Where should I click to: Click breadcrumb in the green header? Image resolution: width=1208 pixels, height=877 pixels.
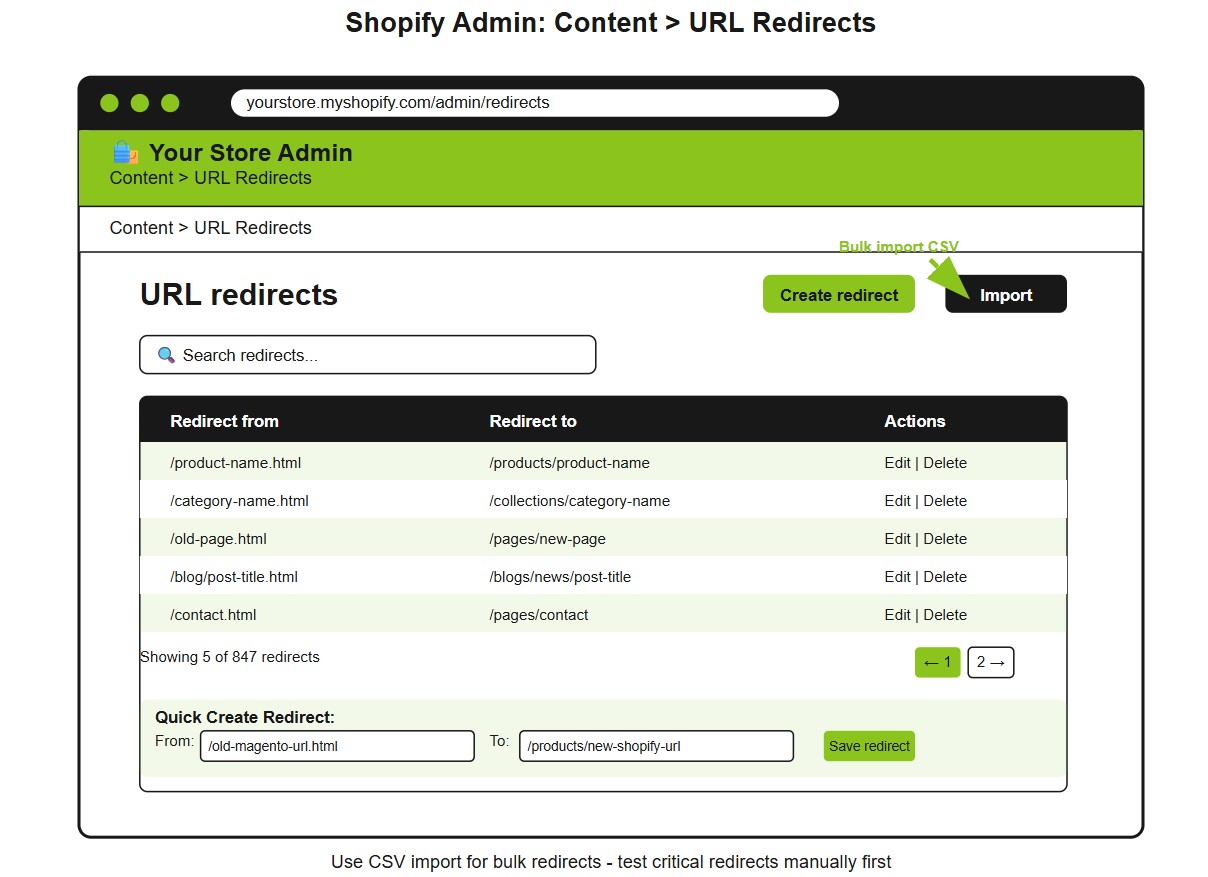point(210,178)
